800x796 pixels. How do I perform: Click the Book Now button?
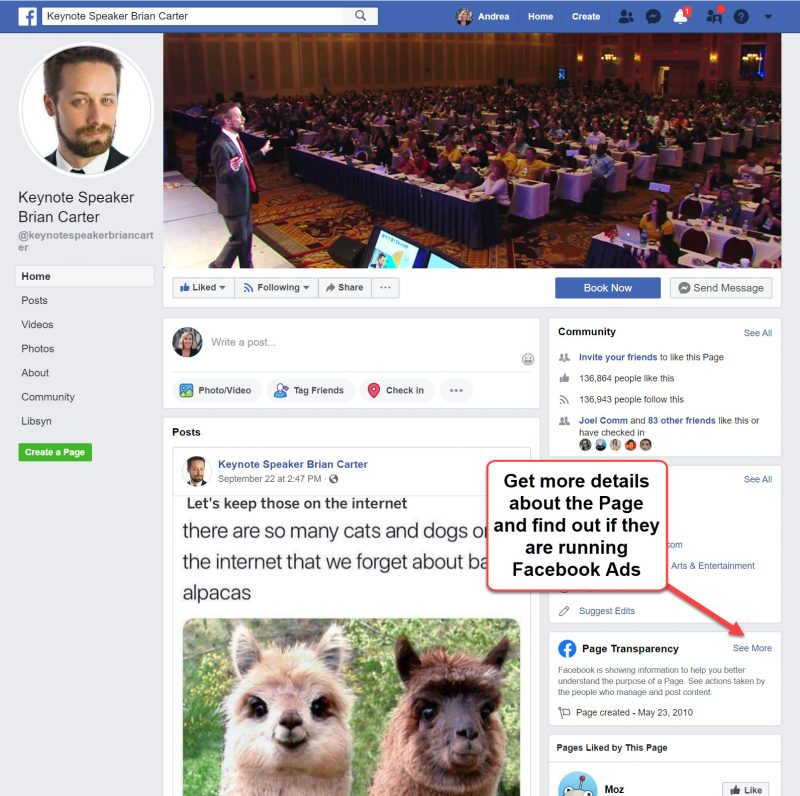[x=607, y=287]
